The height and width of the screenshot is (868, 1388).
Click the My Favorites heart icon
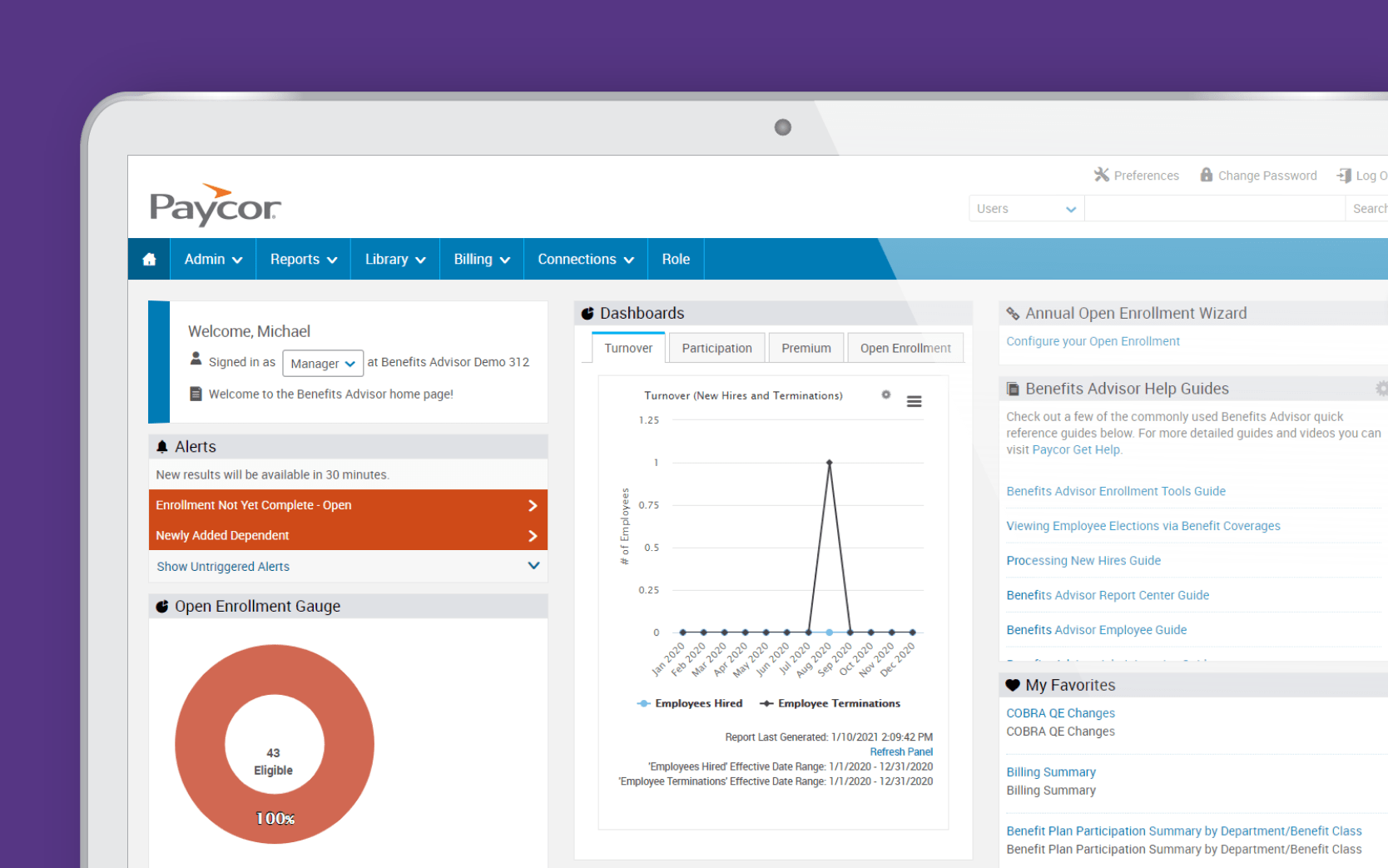(1013, 686)
